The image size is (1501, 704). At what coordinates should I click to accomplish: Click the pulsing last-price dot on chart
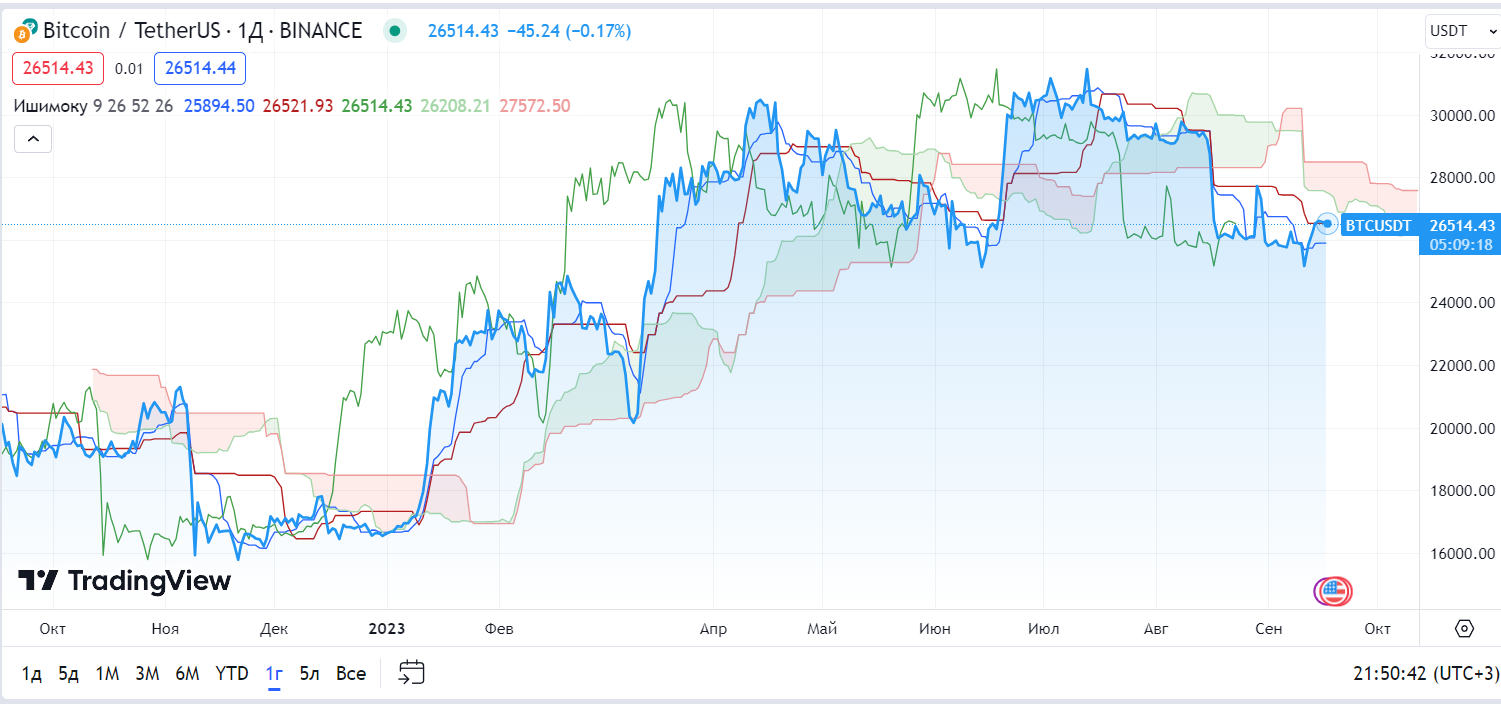point(1328,223)
